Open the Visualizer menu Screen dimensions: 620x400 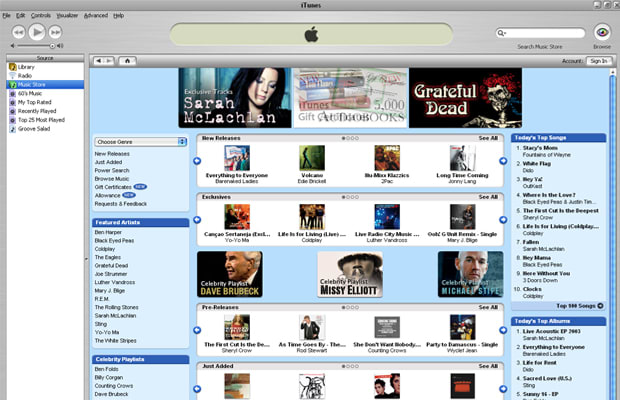point(67,15)
